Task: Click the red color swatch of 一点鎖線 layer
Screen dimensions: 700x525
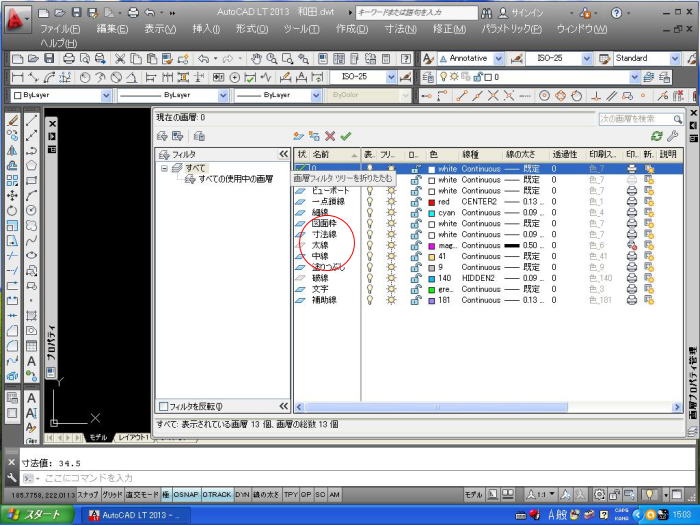Action: pyautogui.click(x=432, y=202)
